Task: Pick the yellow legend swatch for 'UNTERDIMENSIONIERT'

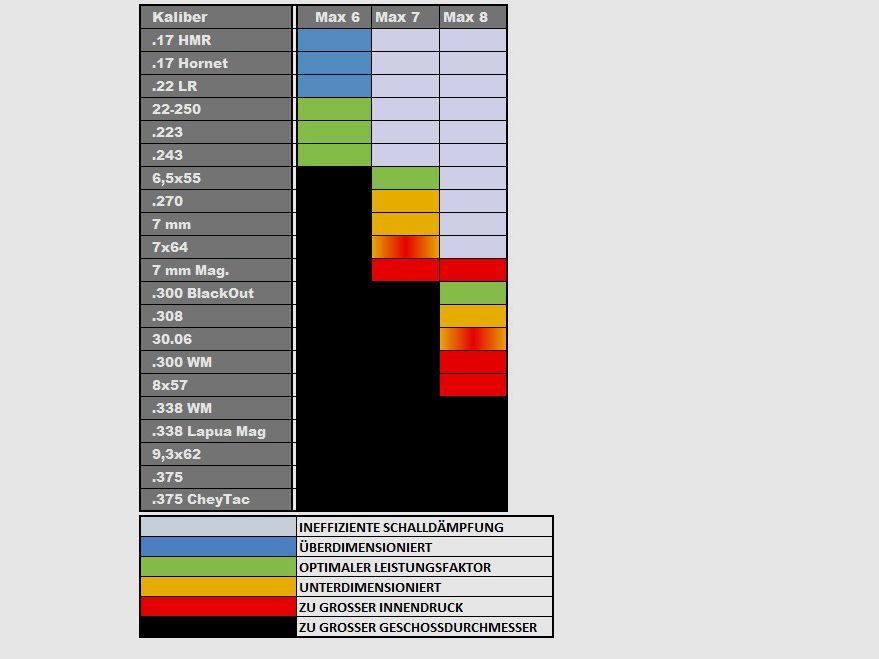Action: [218, 587]
